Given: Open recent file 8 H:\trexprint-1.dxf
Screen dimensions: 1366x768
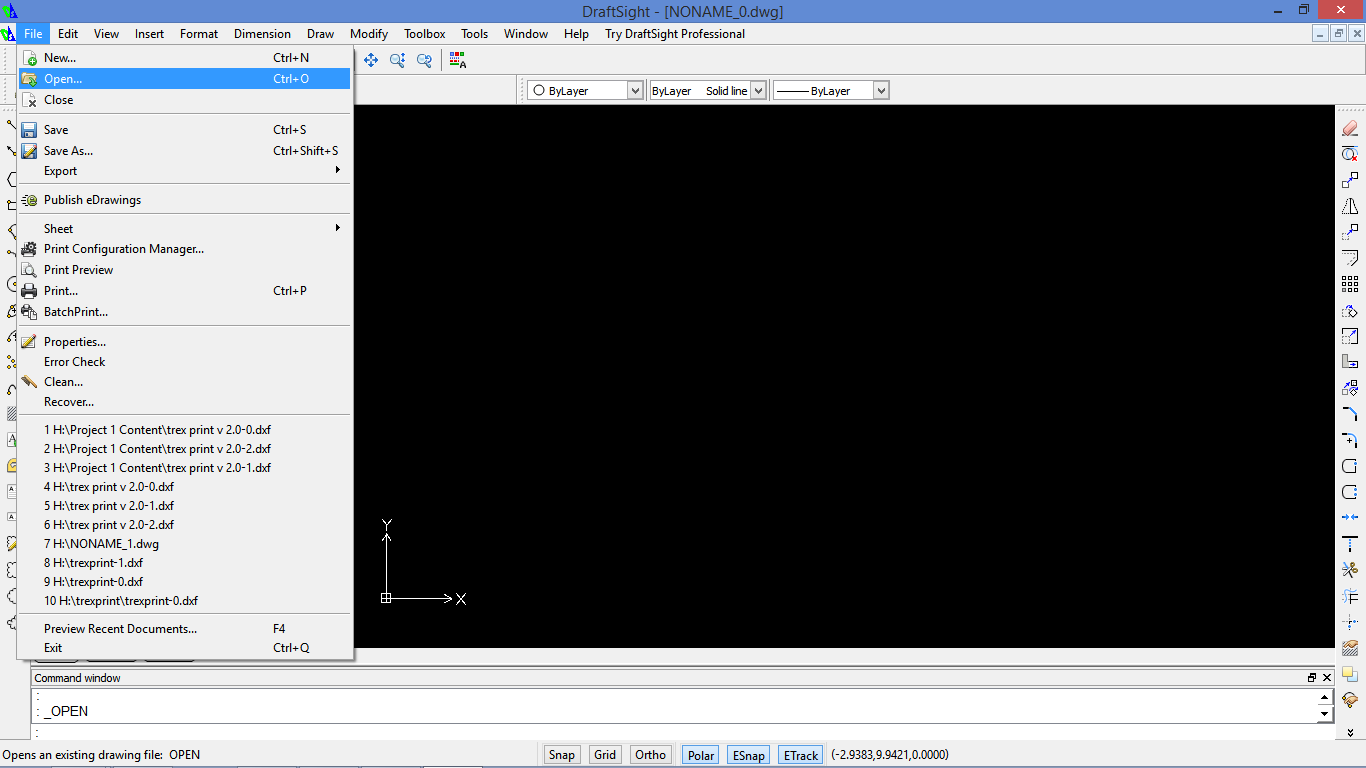Looking at the screenshot, I should tap(185, 563).
